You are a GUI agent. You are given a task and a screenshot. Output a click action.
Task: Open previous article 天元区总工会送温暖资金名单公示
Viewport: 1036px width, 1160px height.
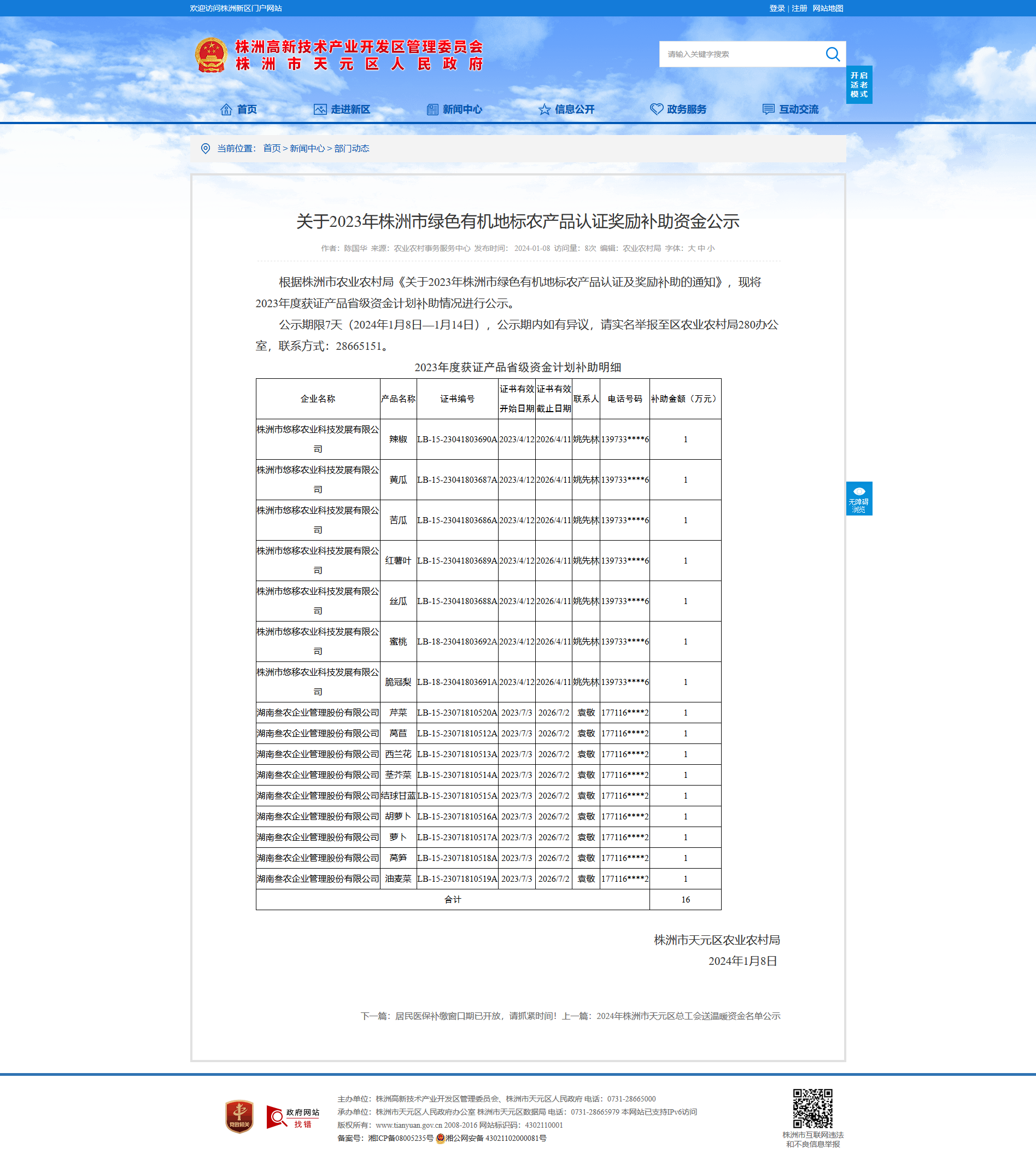point(688,1016)
